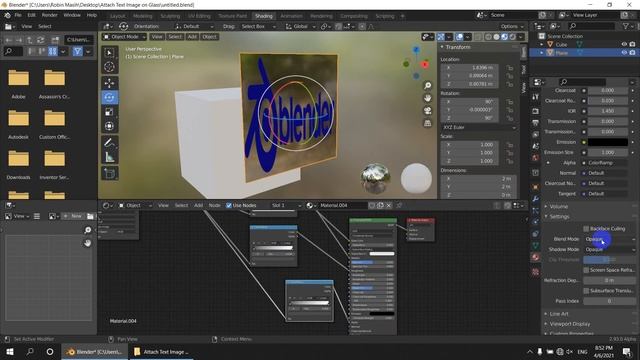
Task: Click the image editor zoom icon
Action: click(x=87, y=230)
